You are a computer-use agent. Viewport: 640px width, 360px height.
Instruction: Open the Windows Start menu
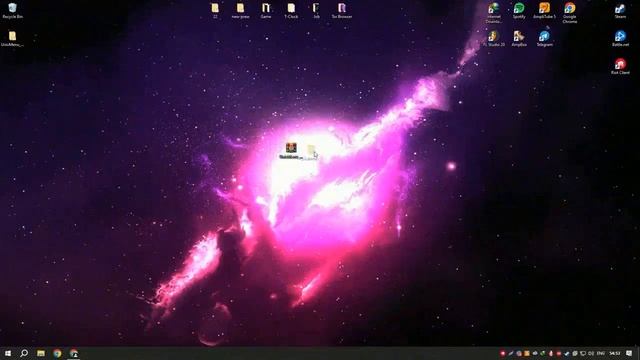pos(8,353)
